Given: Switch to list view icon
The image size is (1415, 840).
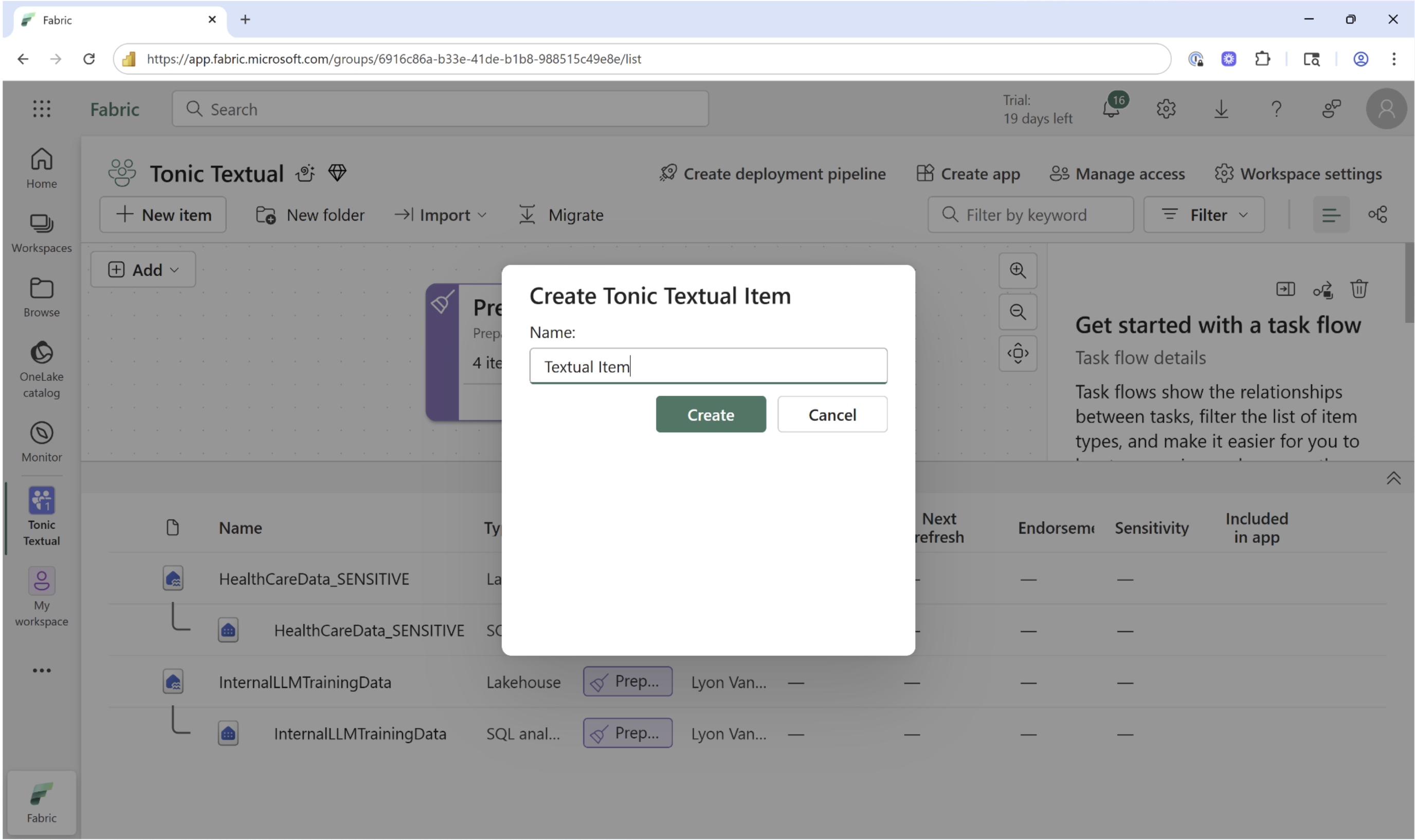Looking at the screenshot, I should coord(1331,214).
